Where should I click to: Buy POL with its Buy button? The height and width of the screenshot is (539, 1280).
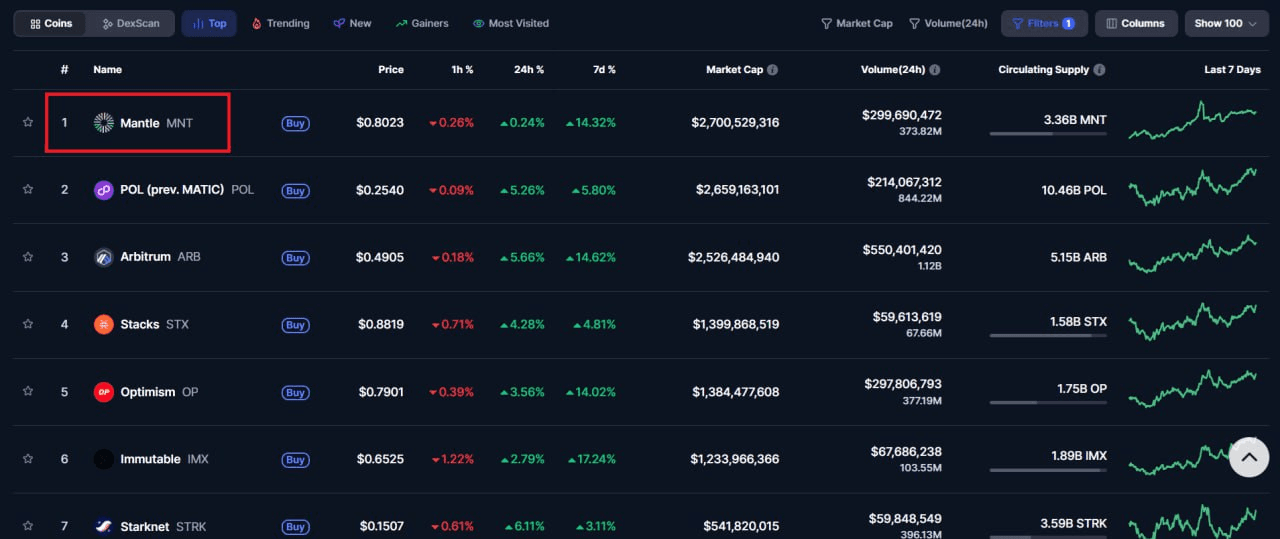295,190
